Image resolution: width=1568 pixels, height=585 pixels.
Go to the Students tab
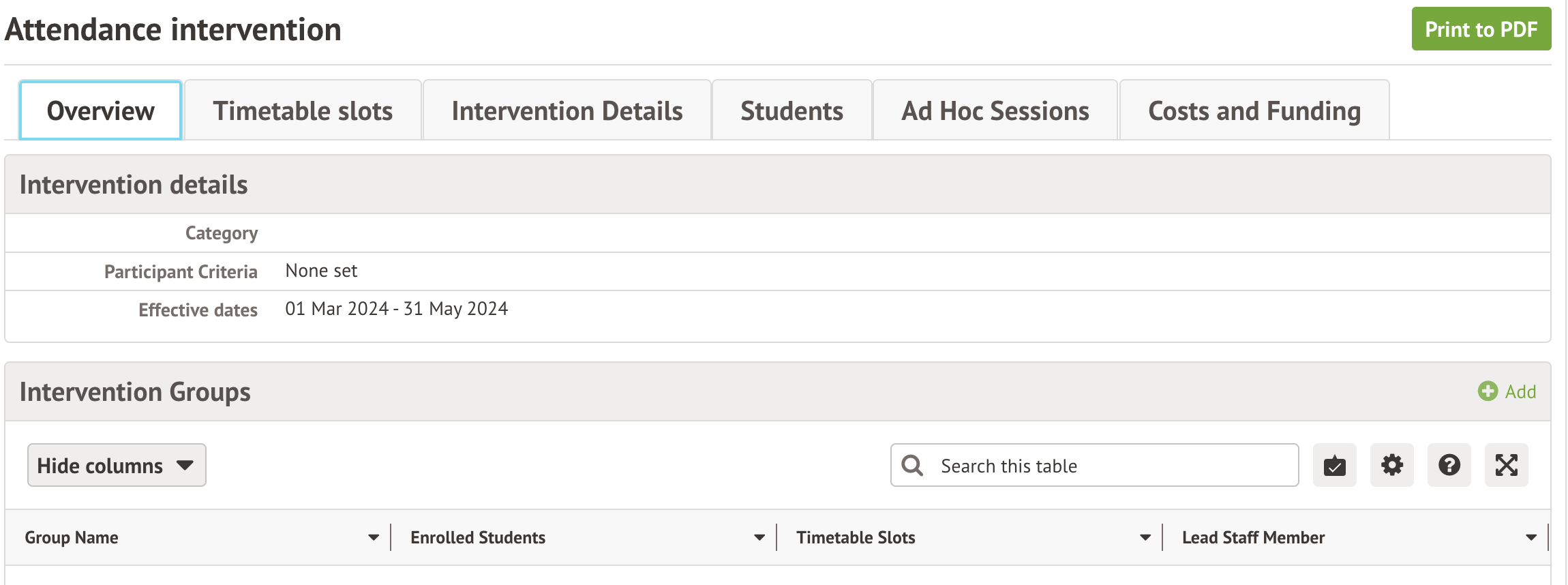[x=791, y=111]
